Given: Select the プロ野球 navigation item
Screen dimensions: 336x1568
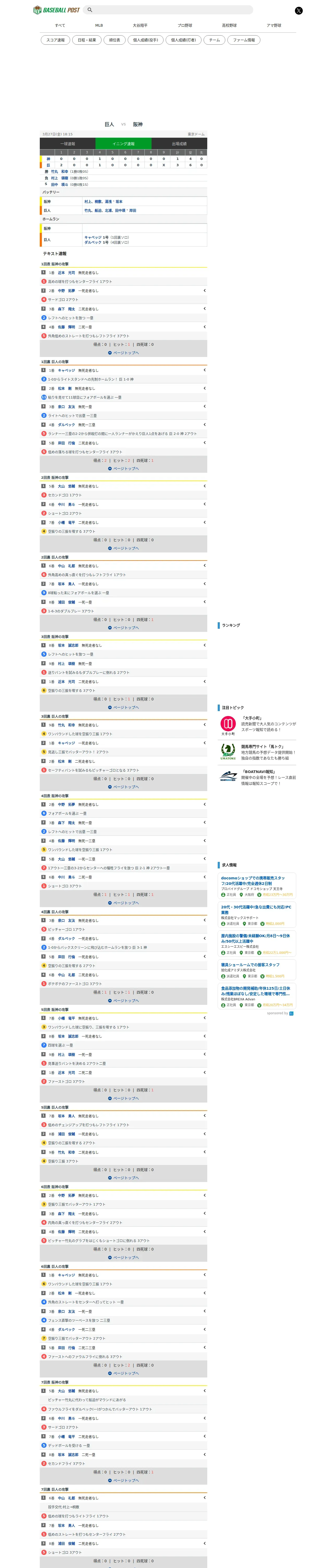Looking at the screenshot, I should [185, 26].
